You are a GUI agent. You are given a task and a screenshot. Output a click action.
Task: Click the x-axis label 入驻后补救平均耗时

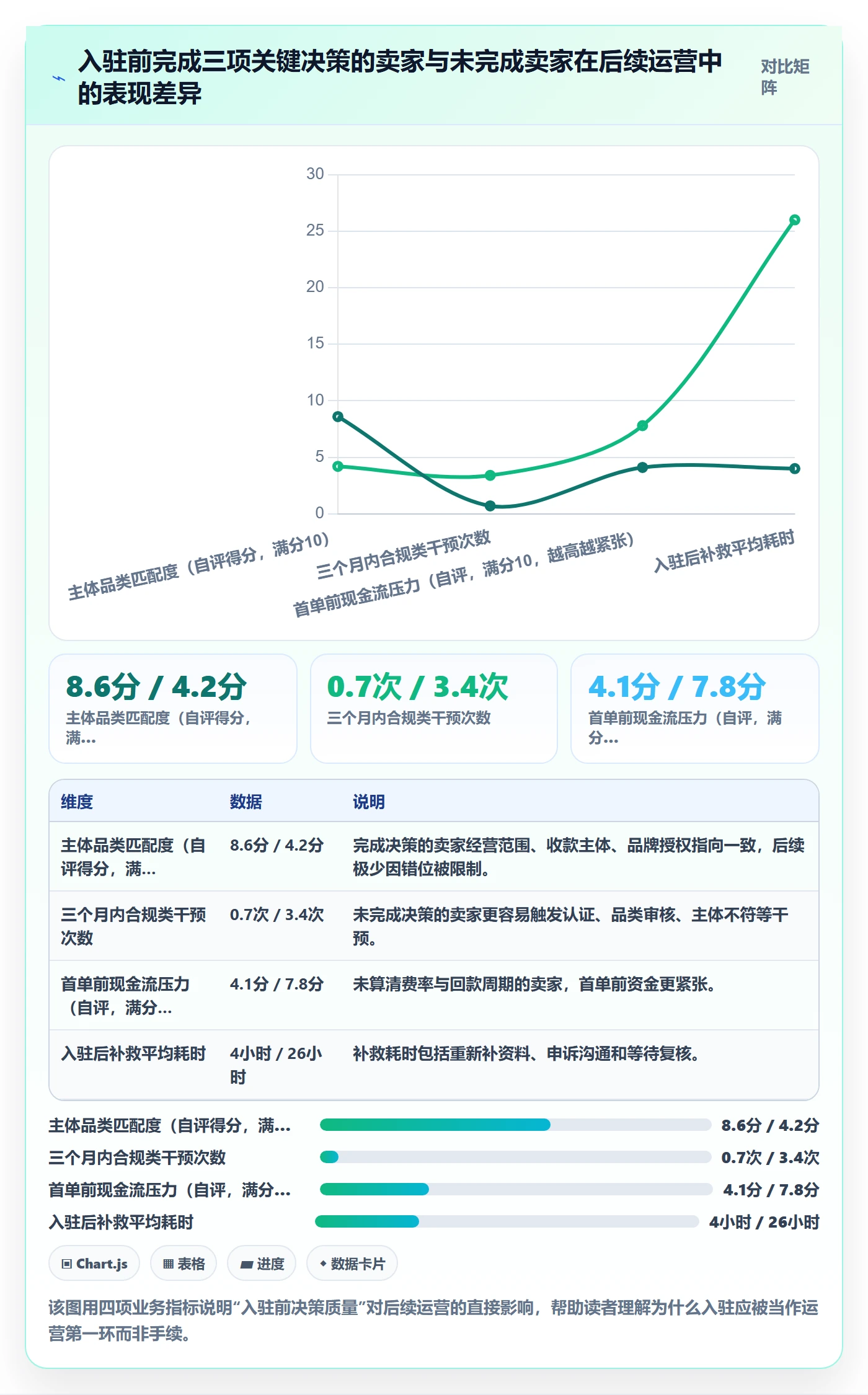coord(724,551)
